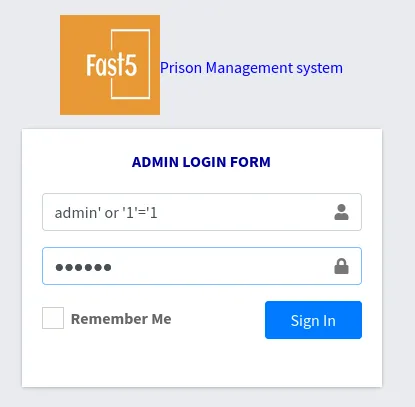Click empty space in password field before lock
The height and width of the screenshot is (407, 415).
220,266
